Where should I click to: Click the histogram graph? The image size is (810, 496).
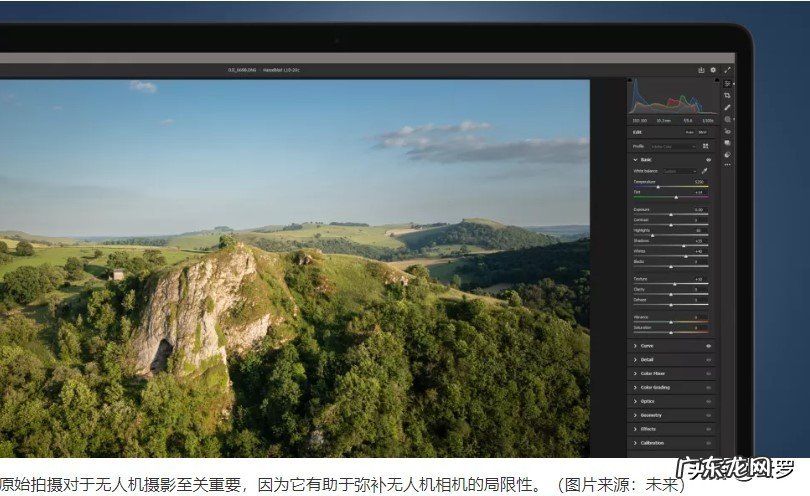(673, 96)
